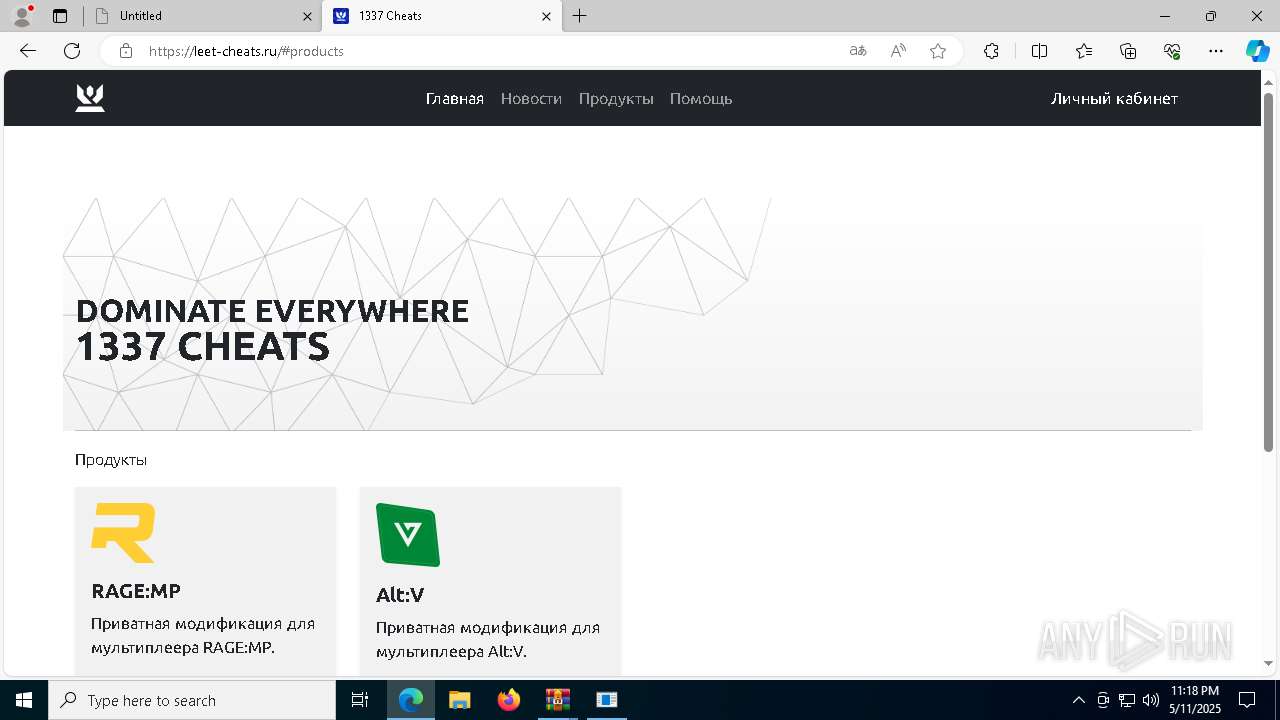Add a new browser tab
1280x720 pixels.
pyautogui.click(x=580, y=16)
